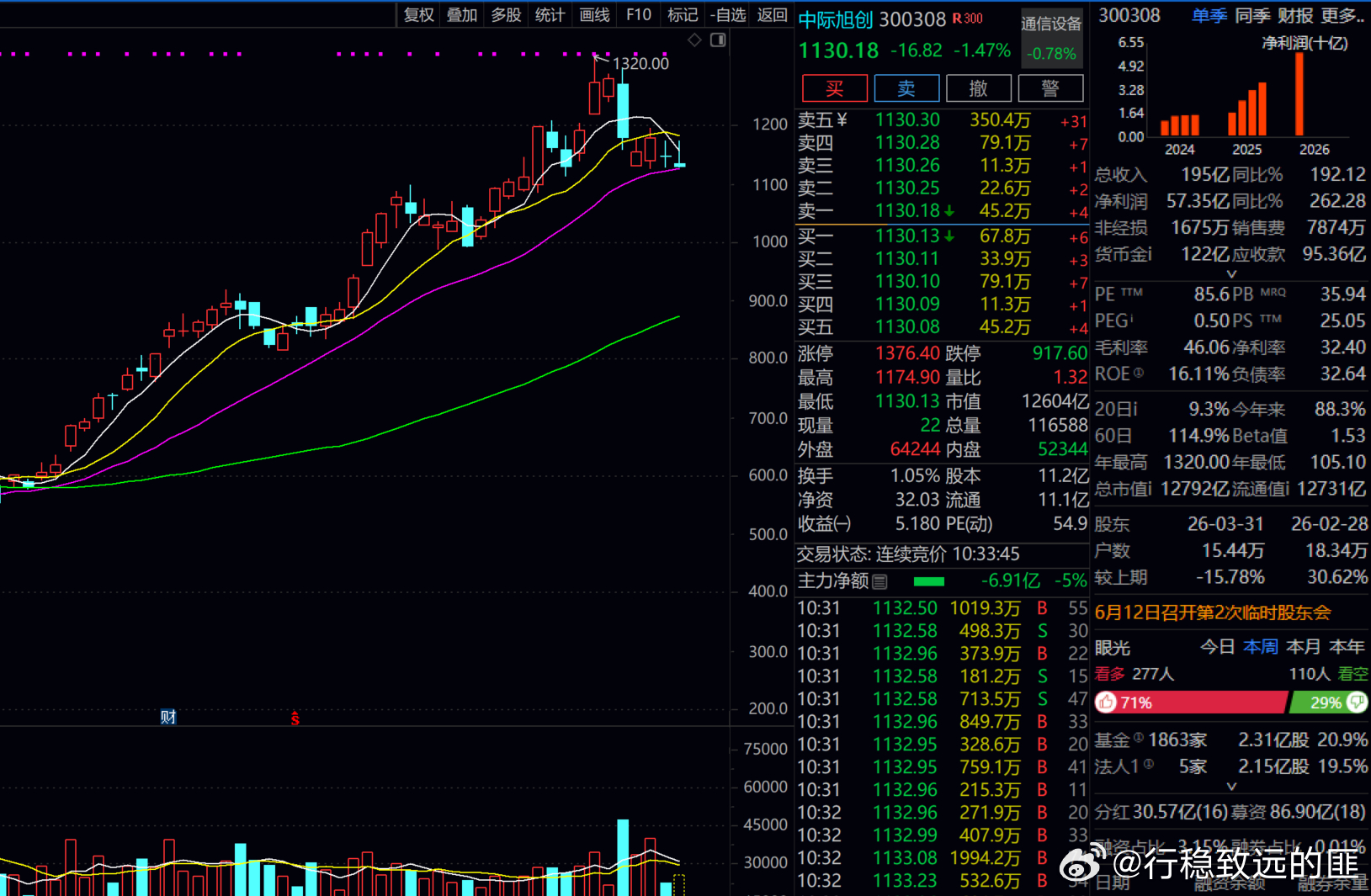Click the 涨停 price 1376.40
The height and width of the screenshot is (896, 1371).
(907, 353)
